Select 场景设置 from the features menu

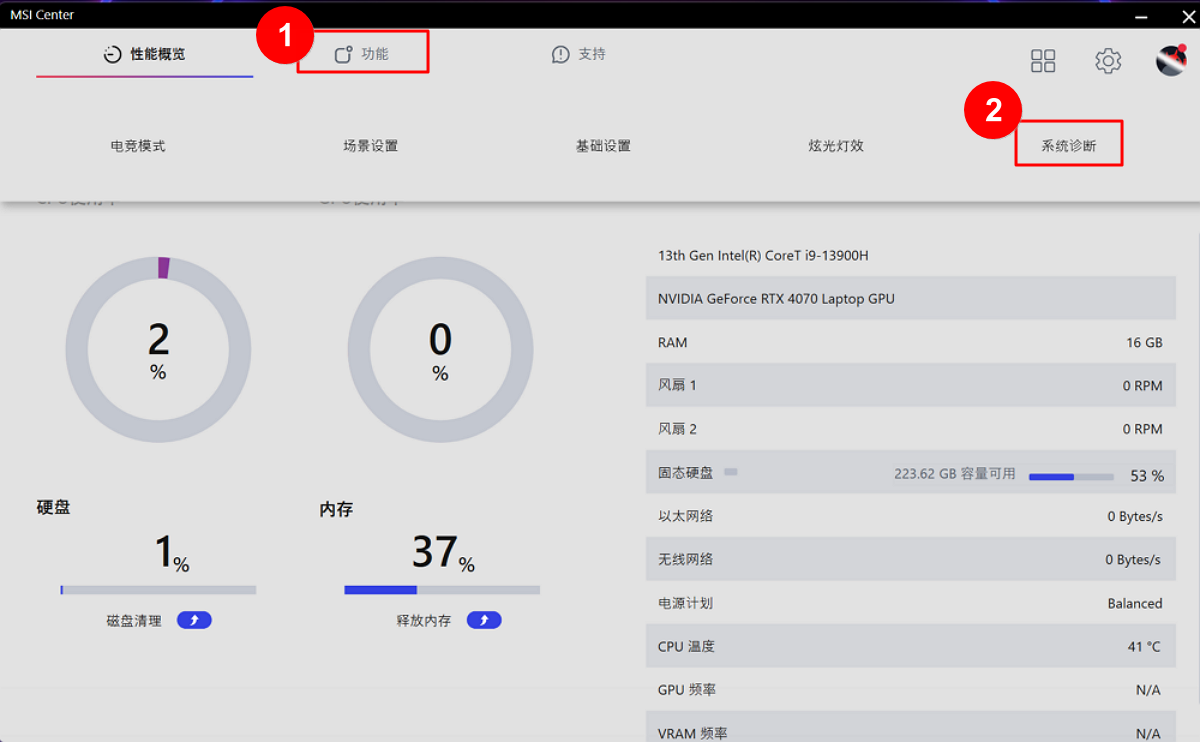[371, 146]
